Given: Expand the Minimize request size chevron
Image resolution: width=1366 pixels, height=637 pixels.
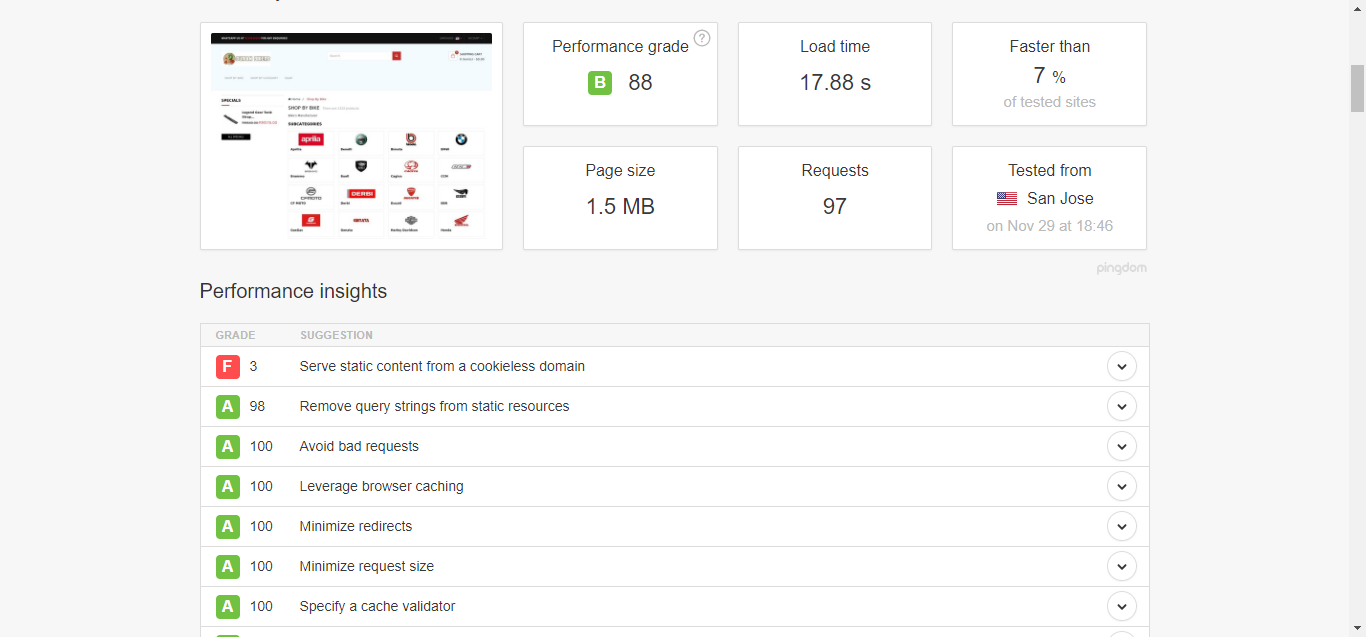Looking at the screenshot, I should pyautogui.click(x=1122, y=567).
